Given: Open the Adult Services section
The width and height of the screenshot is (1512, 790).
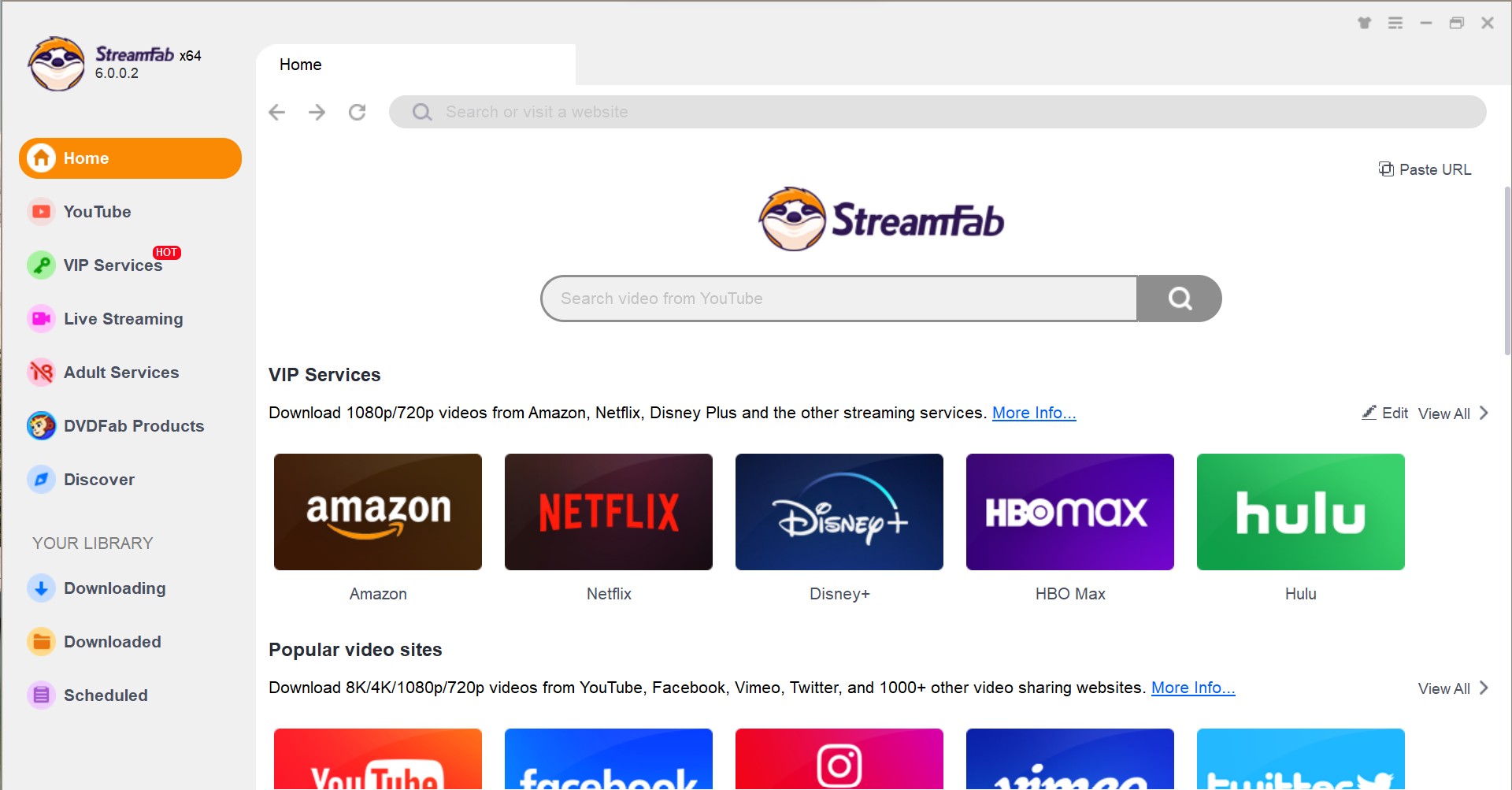Looking at the screenshot, I should coord(120,372).
